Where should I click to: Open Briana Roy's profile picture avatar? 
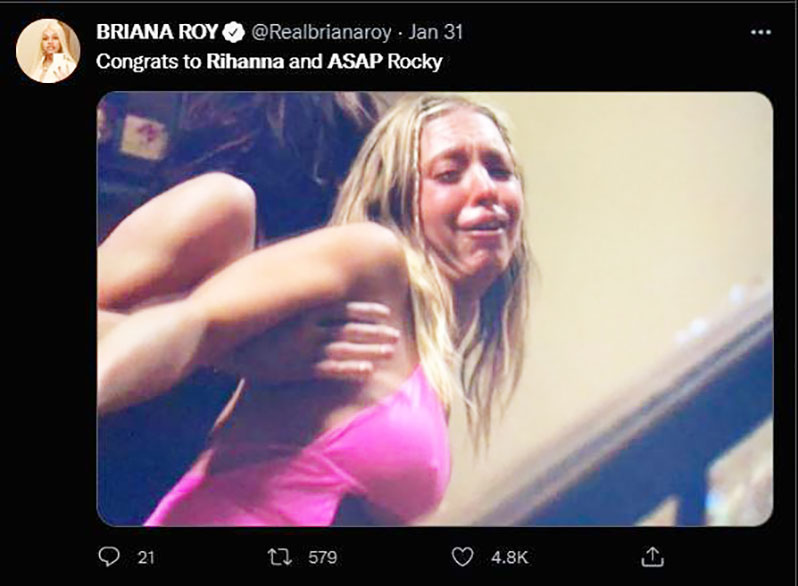[x=48, y=51]
